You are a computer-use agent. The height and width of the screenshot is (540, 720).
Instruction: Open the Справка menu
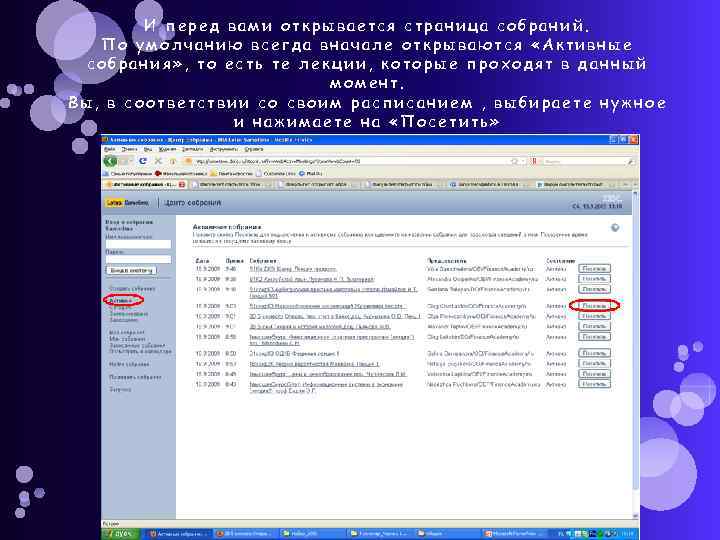(254, 149)
